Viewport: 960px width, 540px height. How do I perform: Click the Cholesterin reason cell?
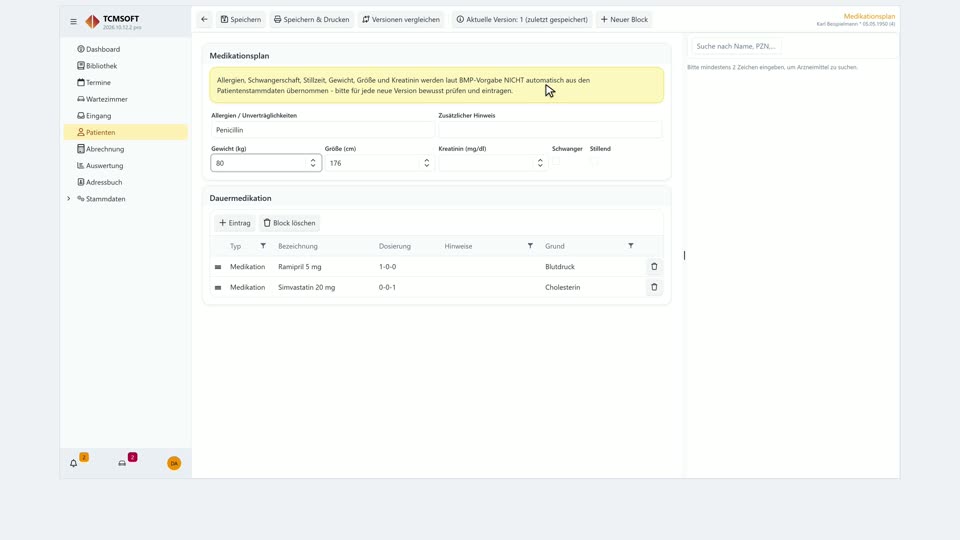562,287
